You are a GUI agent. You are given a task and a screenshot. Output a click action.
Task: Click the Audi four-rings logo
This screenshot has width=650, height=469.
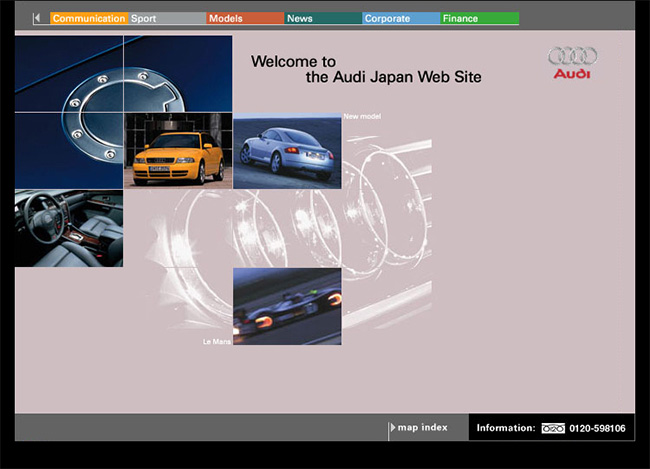[x=572, y=63]
